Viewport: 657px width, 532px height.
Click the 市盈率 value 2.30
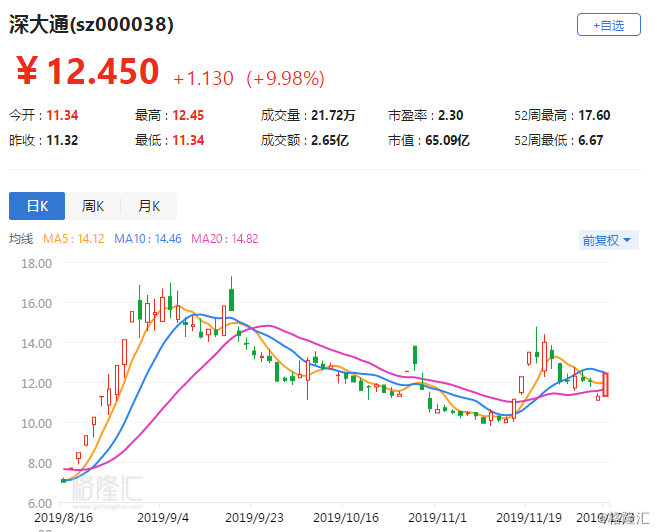[x=450, y=115]
